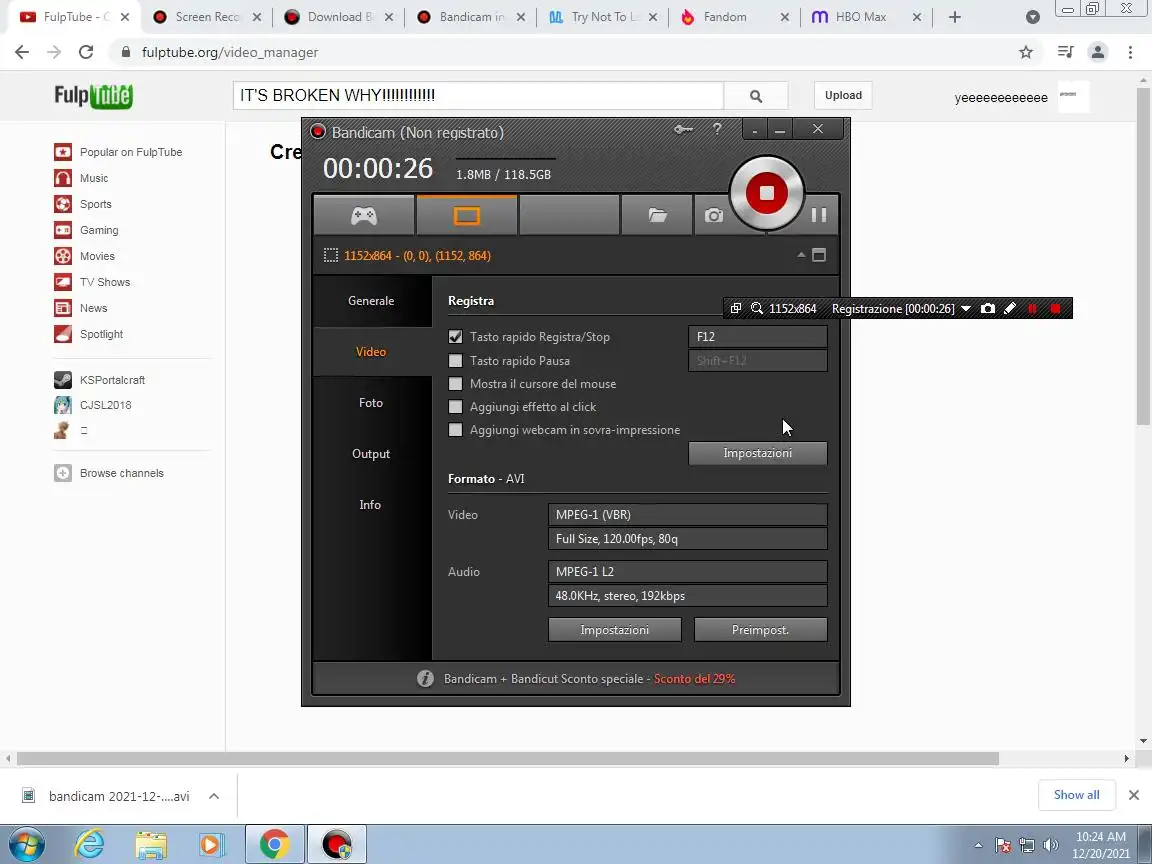Open the Info tab in Bandicam
The height and width of the screenshot is (864, 1152).
372,505
